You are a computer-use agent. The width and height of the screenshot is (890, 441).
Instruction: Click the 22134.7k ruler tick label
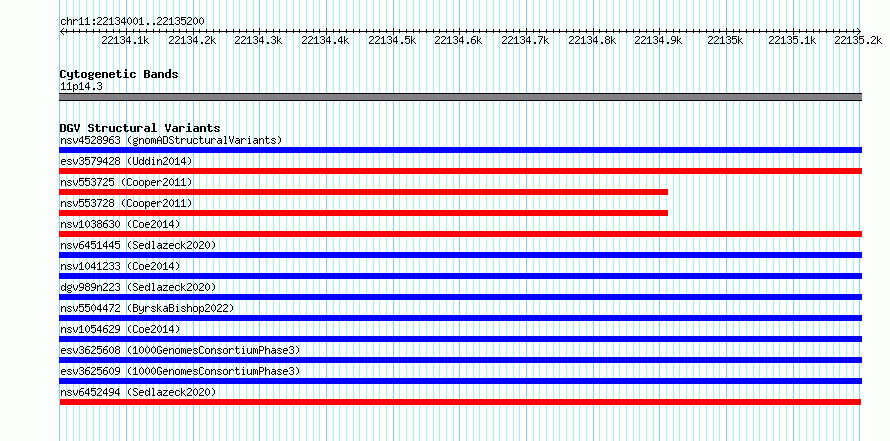526,40
